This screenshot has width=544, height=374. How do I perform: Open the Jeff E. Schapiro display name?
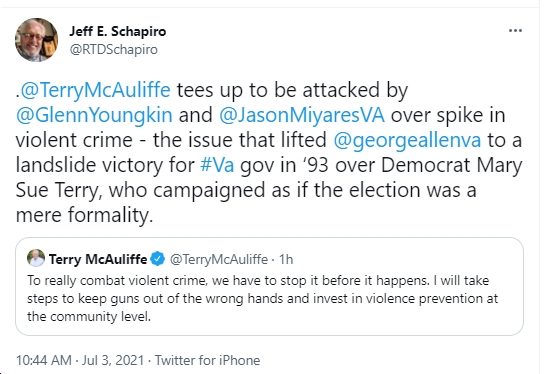118,32
